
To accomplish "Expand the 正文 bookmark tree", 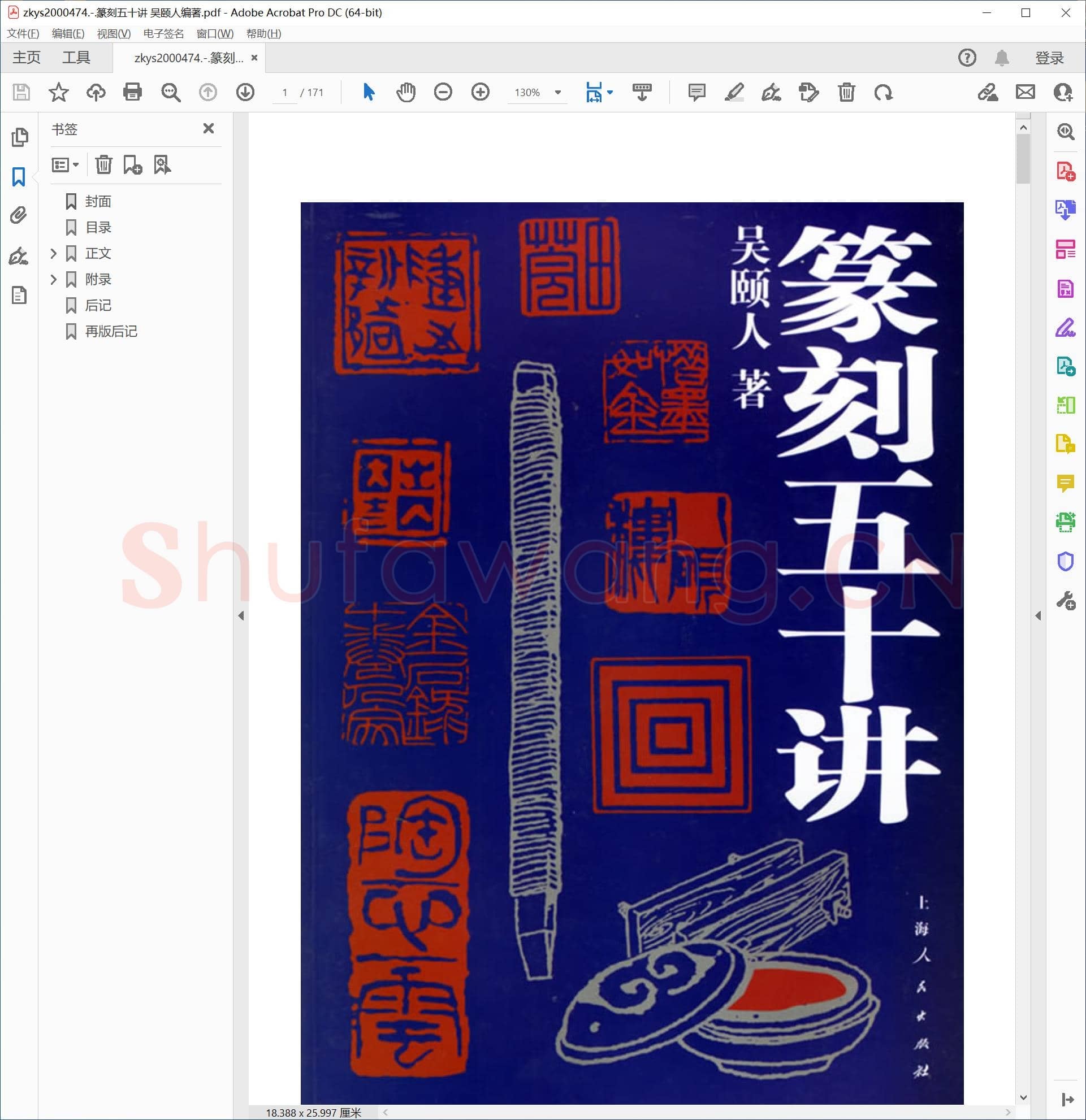I will pos(53,253).
